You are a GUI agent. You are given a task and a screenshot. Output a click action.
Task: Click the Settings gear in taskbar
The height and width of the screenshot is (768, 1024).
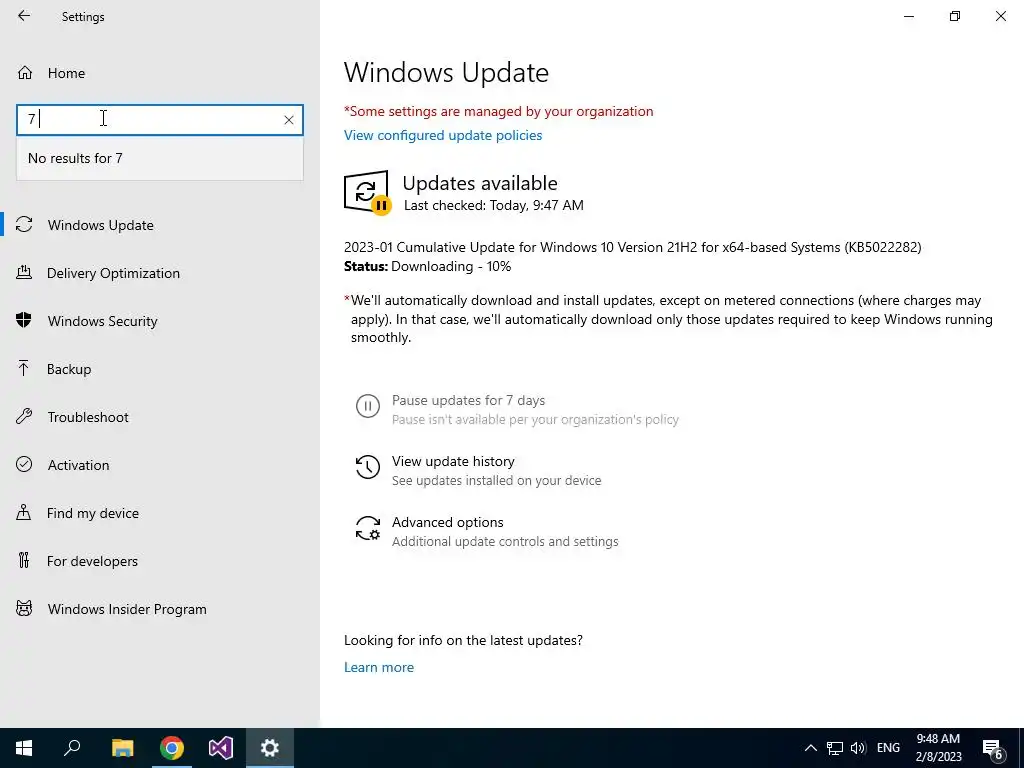point(270,748)
